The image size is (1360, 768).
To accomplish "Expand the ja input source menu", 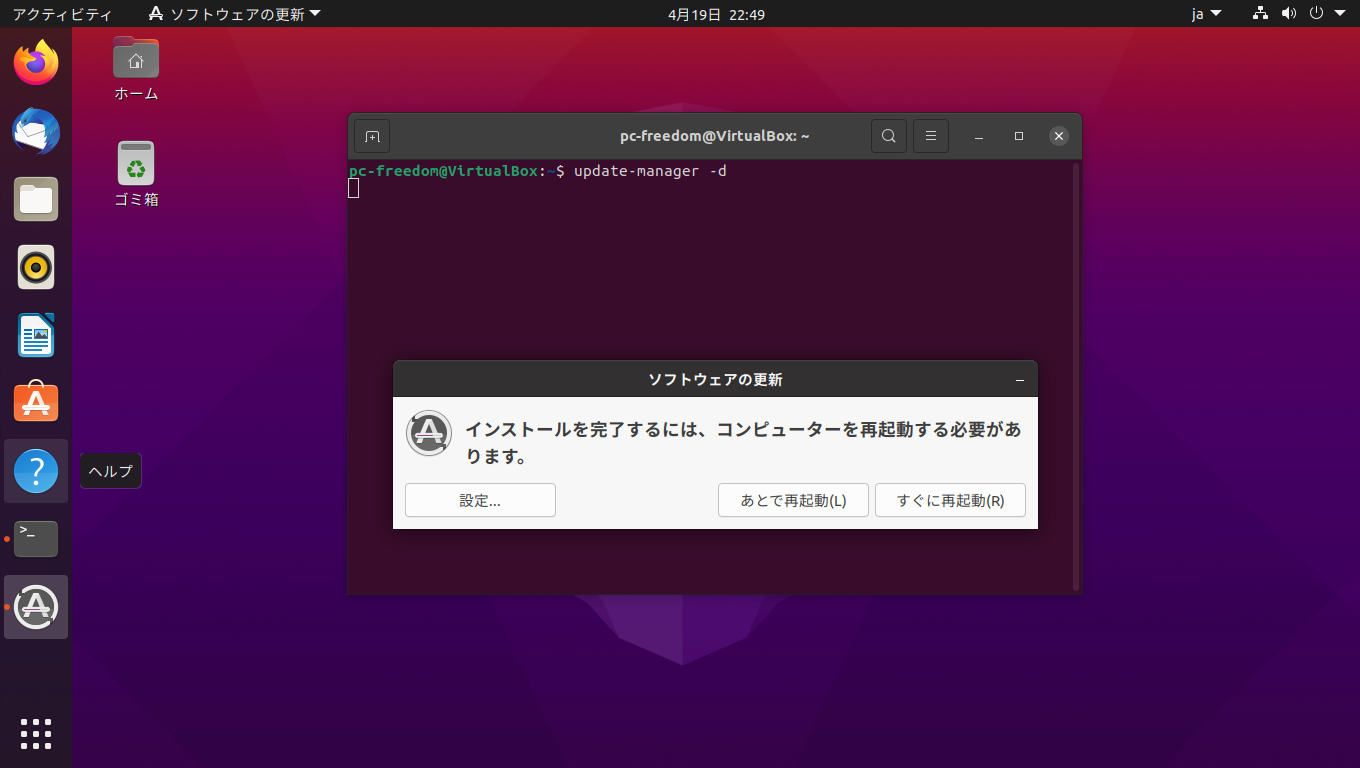I will point(1206,14).
